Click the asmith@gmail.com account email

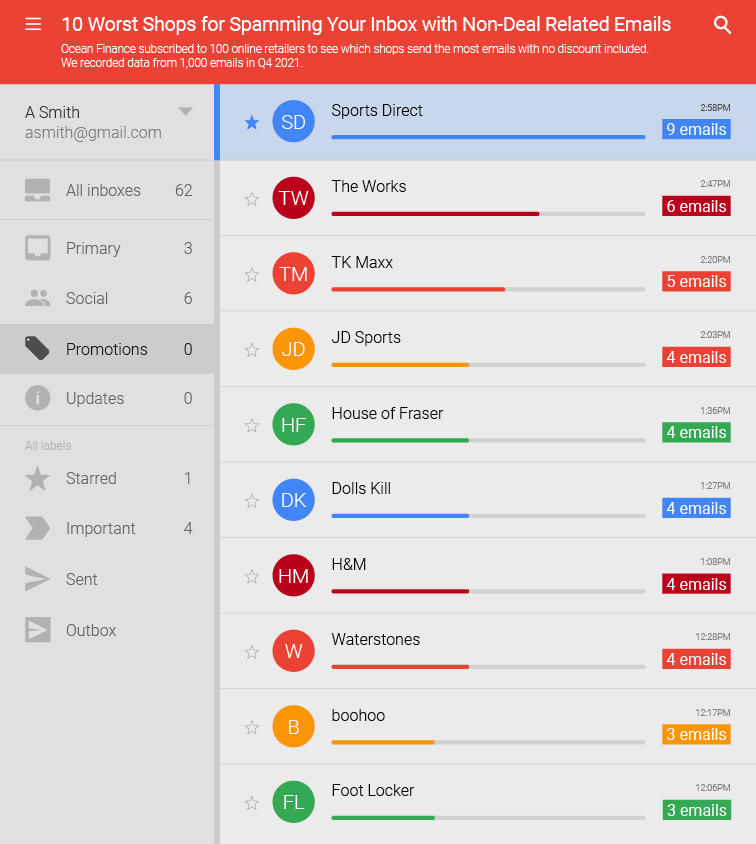[x=93, y=132]
